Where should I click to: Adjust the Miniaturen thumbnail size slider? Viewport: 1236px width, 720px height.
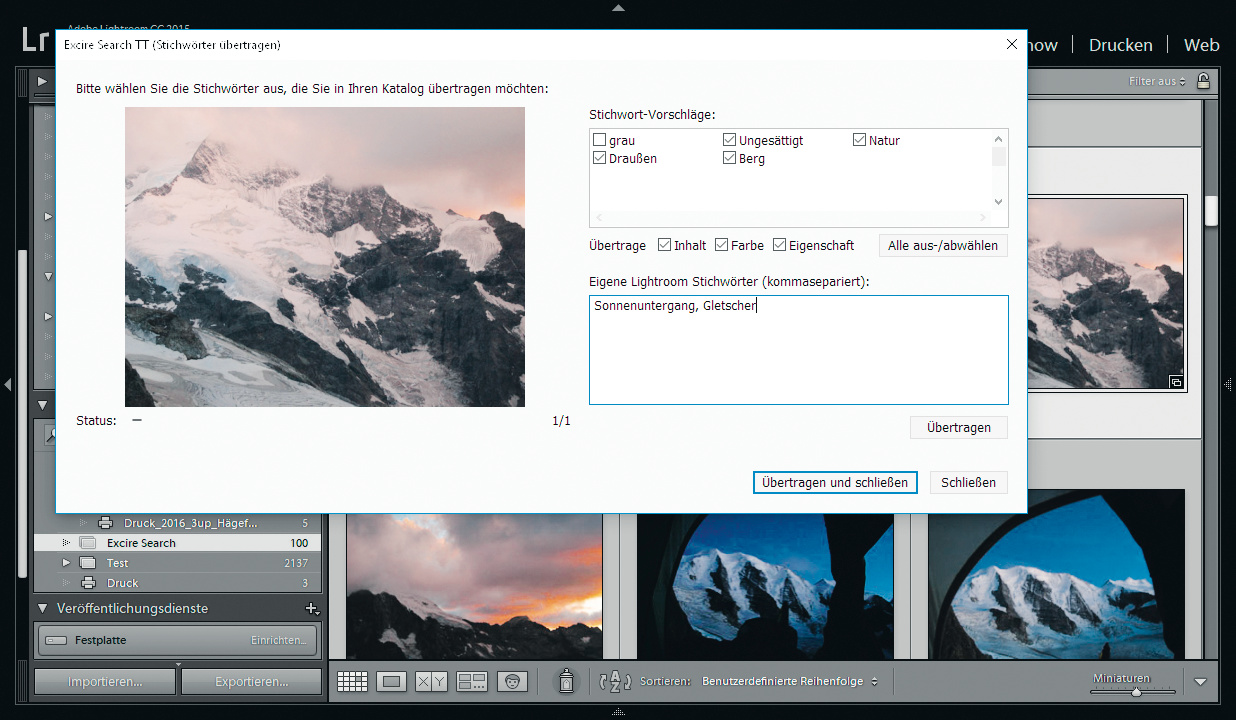(x=1137, y=691)
